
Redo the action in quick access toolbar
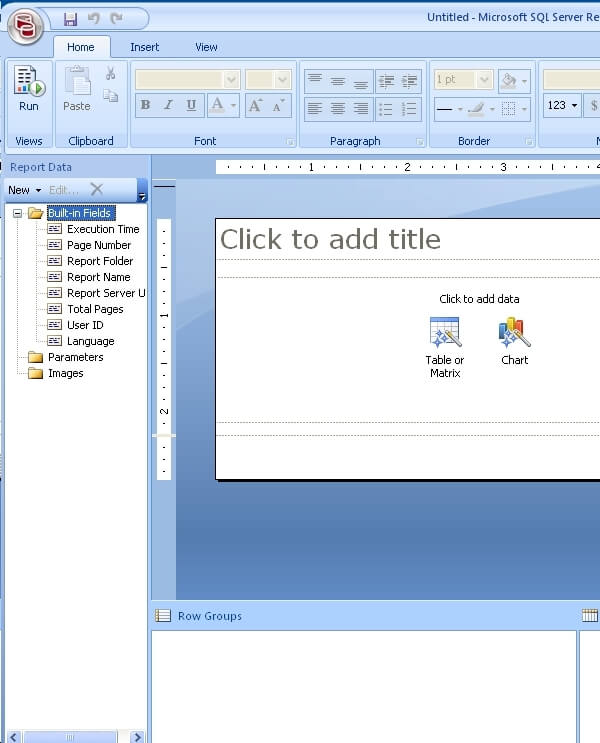pos(117,18)
